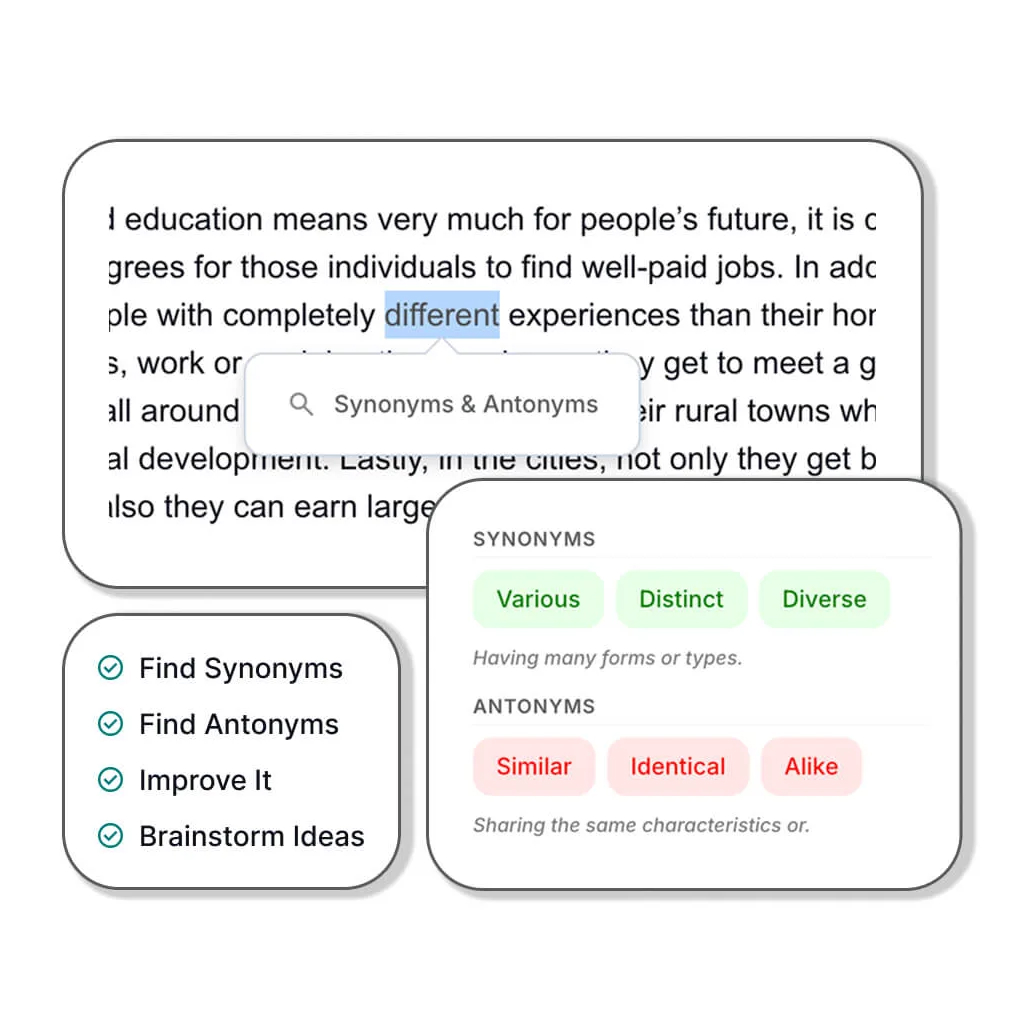
Task: Click the SYNONYMS section header
Action: point(534,539)
